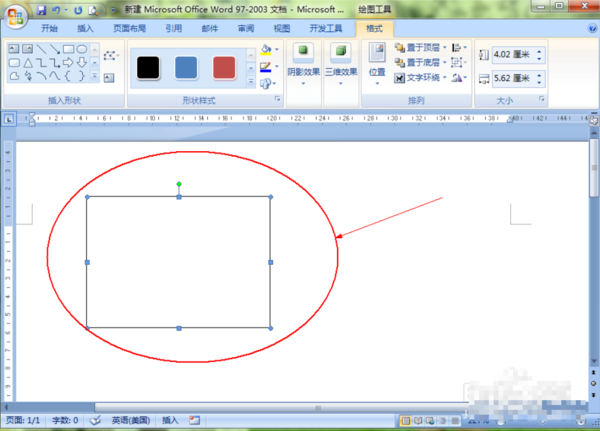Click the shape outline pen icon
Image resolution: width=600 pixels, height=431 pixels.
pyautogui.click(x=266, y=67)
